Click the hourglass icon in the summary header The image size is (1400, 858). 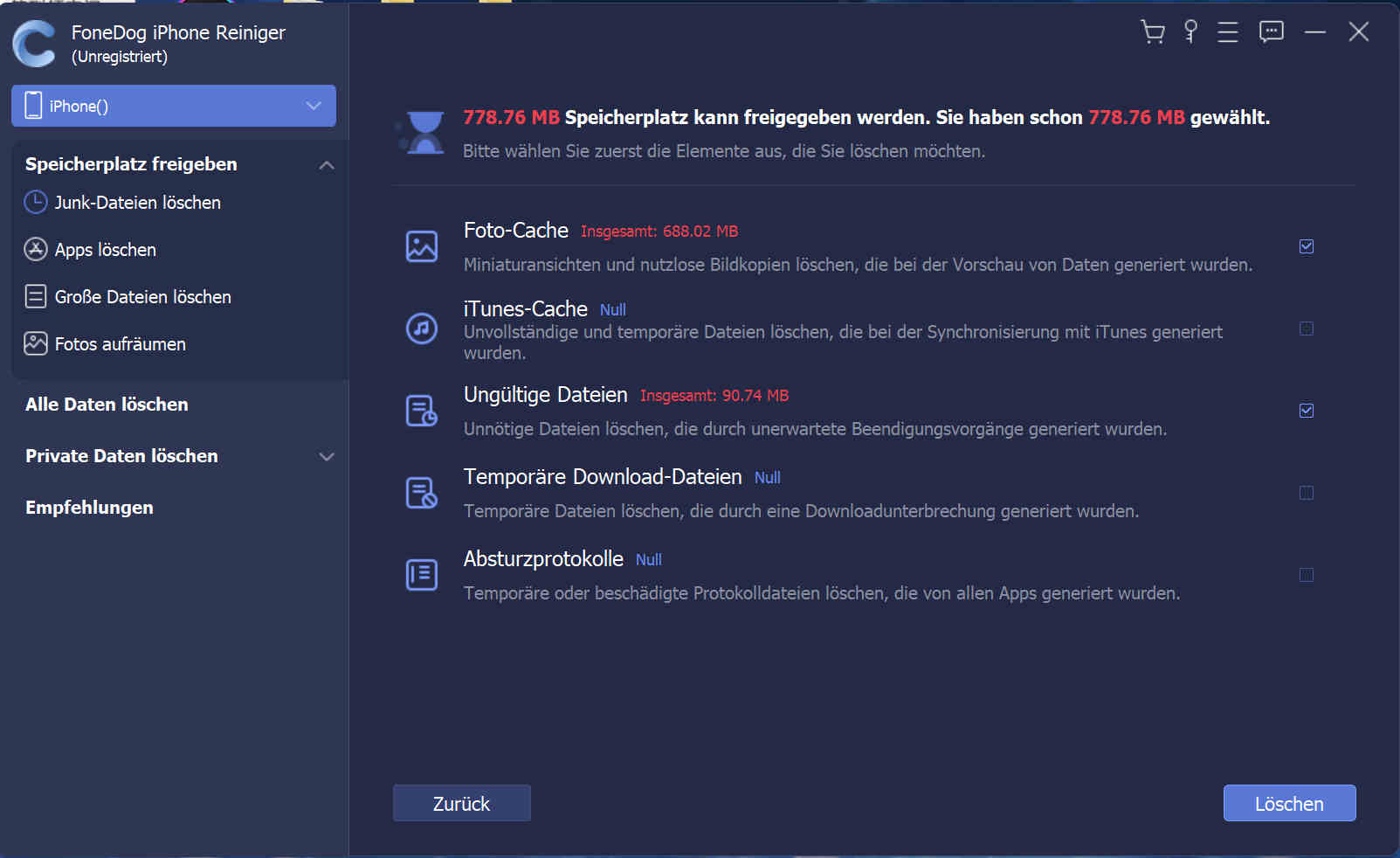pyautogui.click(x=422, y=133)
